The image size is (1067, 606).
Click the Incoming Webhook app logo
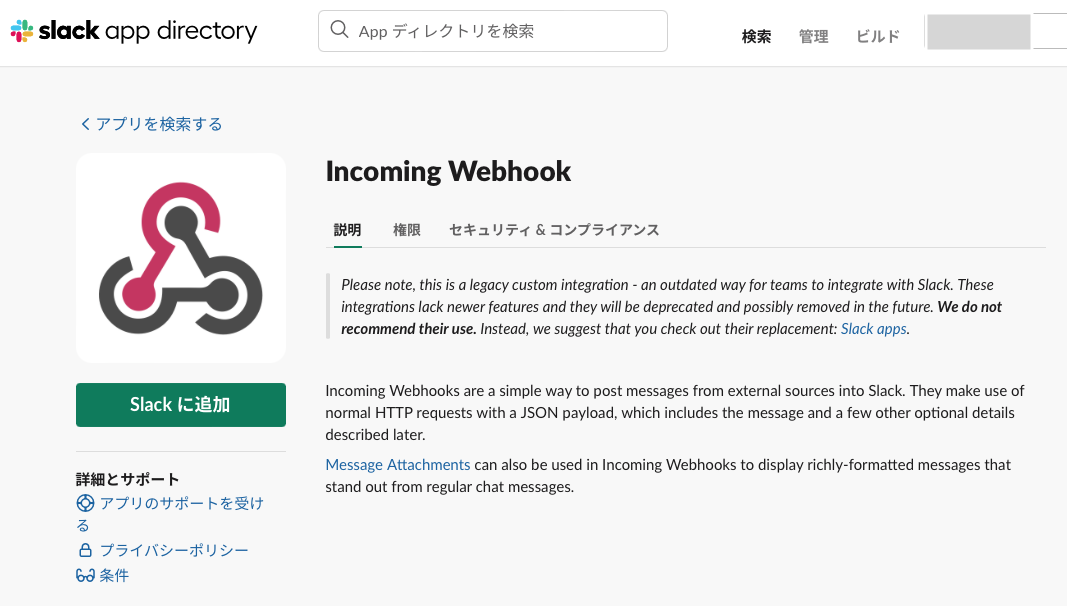(x=181, y=258)
